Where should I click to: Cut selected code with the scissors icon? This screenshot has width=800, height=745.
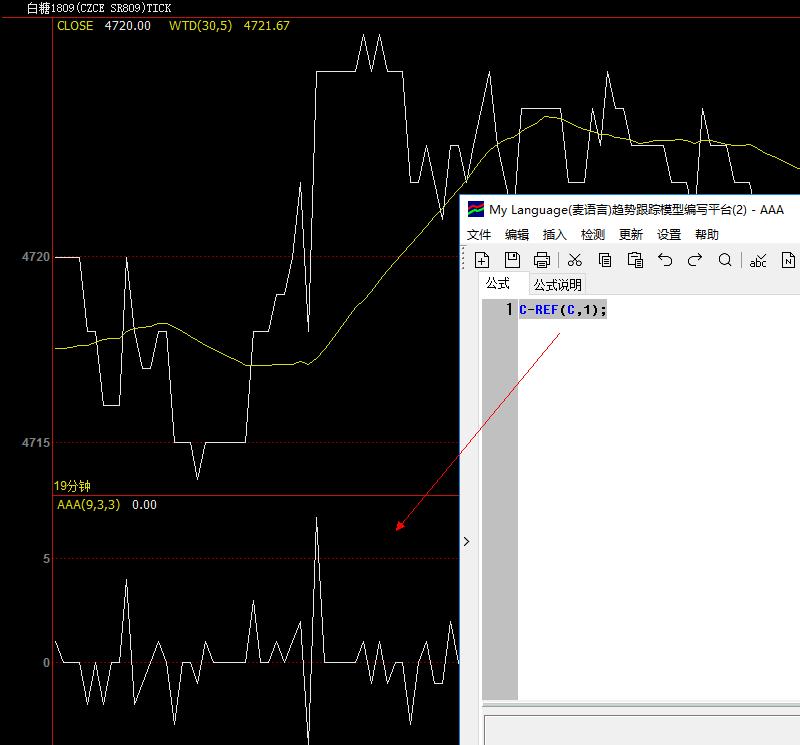575,260
